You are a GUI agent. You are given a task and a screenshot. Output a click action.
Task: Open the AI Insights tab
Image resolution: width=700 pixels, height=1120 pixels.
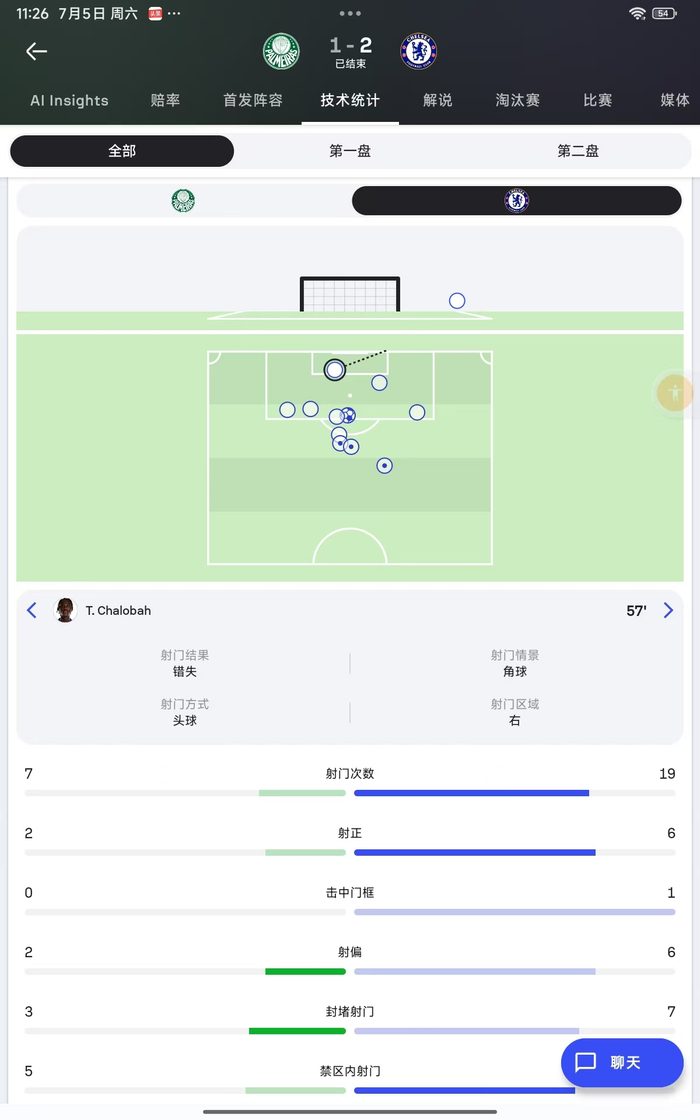point(69,100)
